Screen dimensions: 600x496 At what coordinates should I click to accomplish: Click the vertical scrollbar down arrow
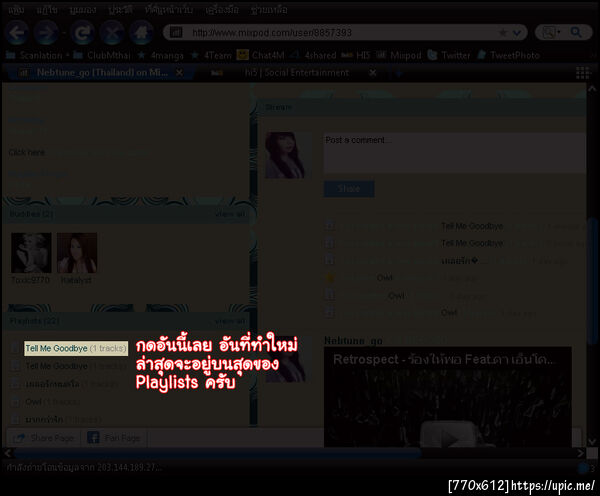tap(592, 441)
